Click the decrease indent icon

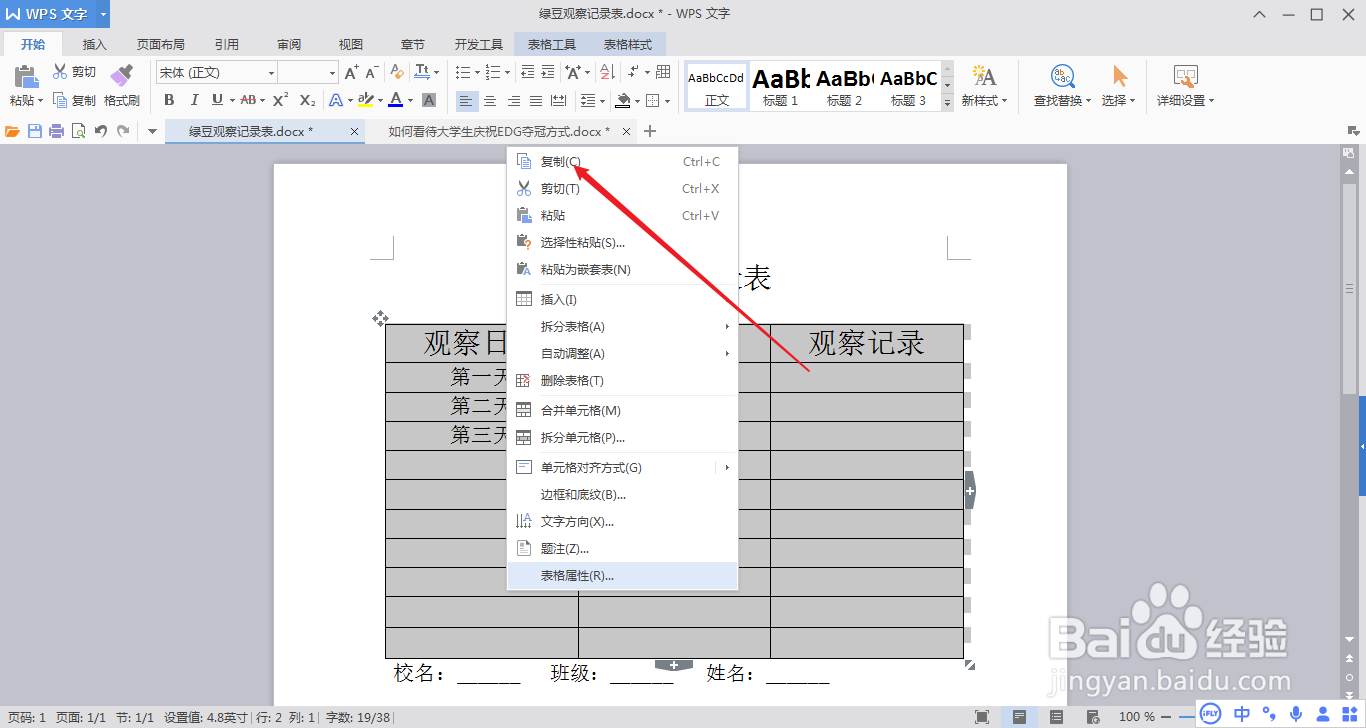(528, 72)
